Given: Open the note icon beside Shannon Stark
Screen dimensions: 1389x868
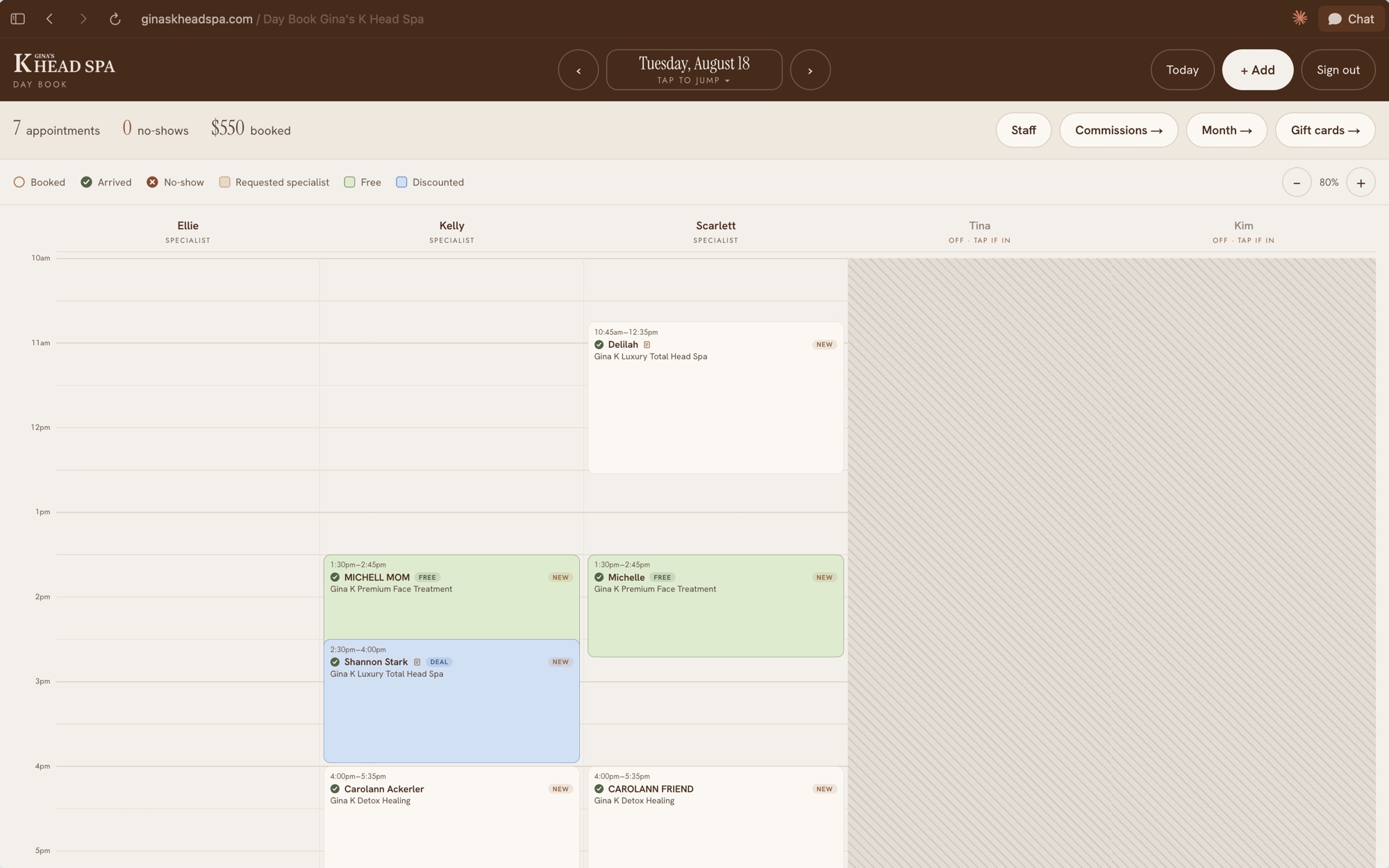Looking at the screenshot, I should [417, 662].
